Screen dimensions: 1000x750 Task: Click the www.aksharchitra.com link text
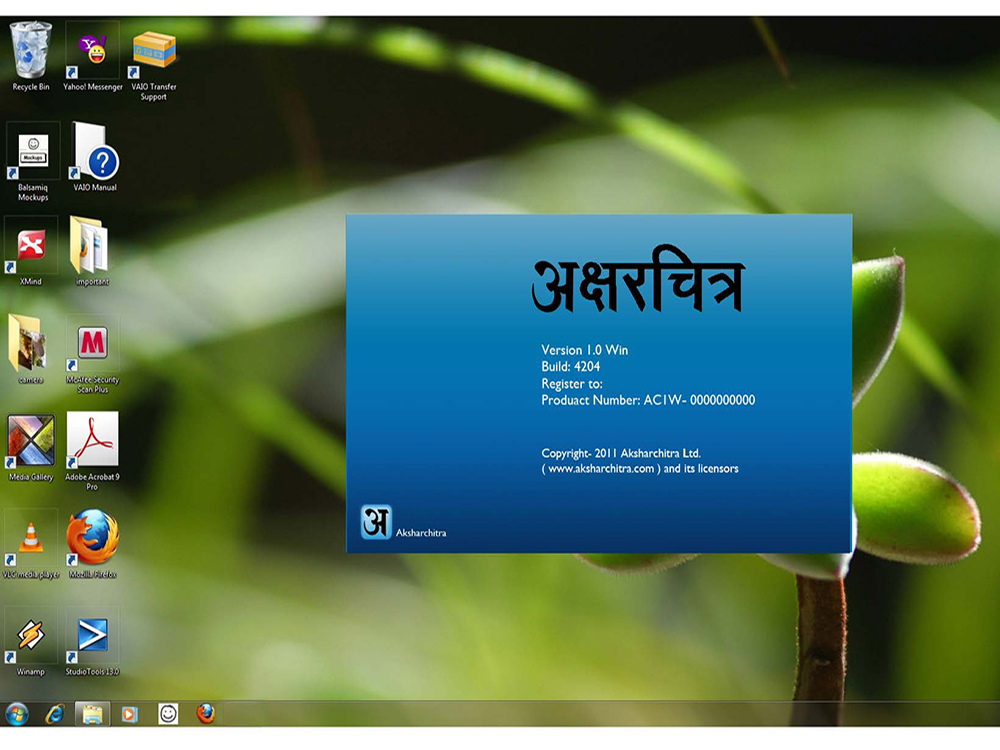tap(601, 469)
